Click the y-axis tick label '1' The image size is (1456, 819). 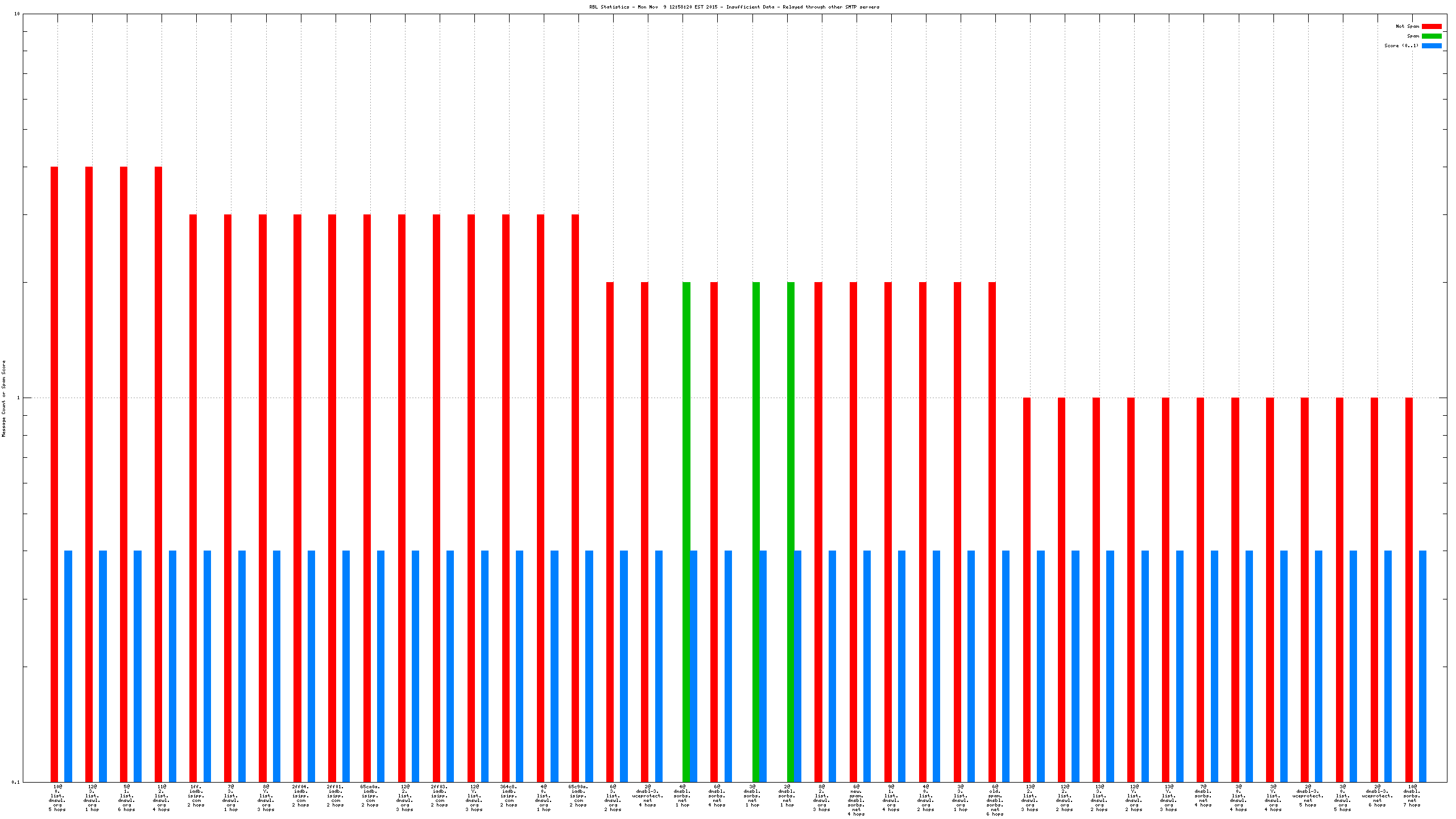click(x=18, y=398)
